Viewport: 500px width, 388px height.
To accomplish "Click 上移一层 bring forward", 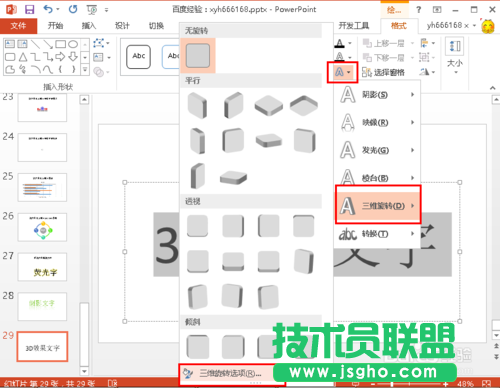I will point(384,43).
